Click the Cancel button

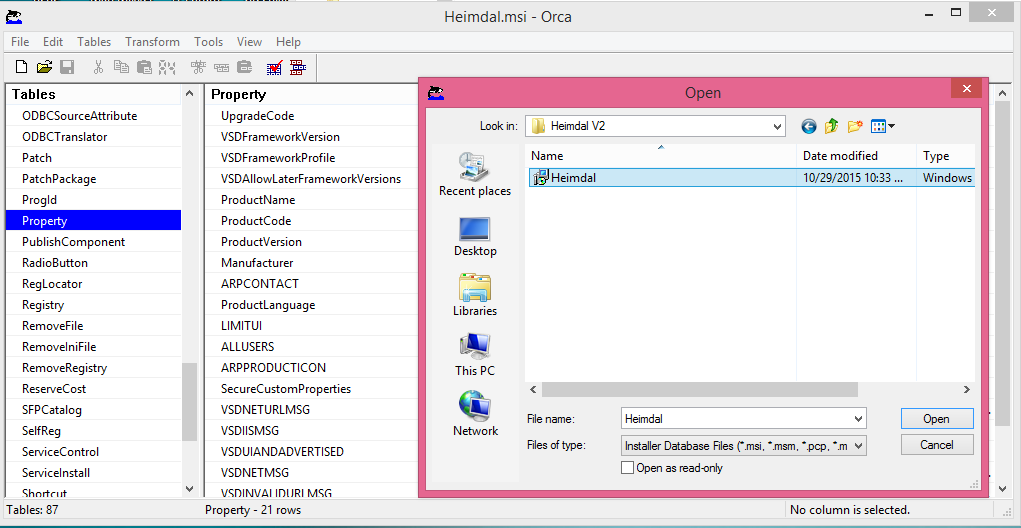(x=936, y=445)
